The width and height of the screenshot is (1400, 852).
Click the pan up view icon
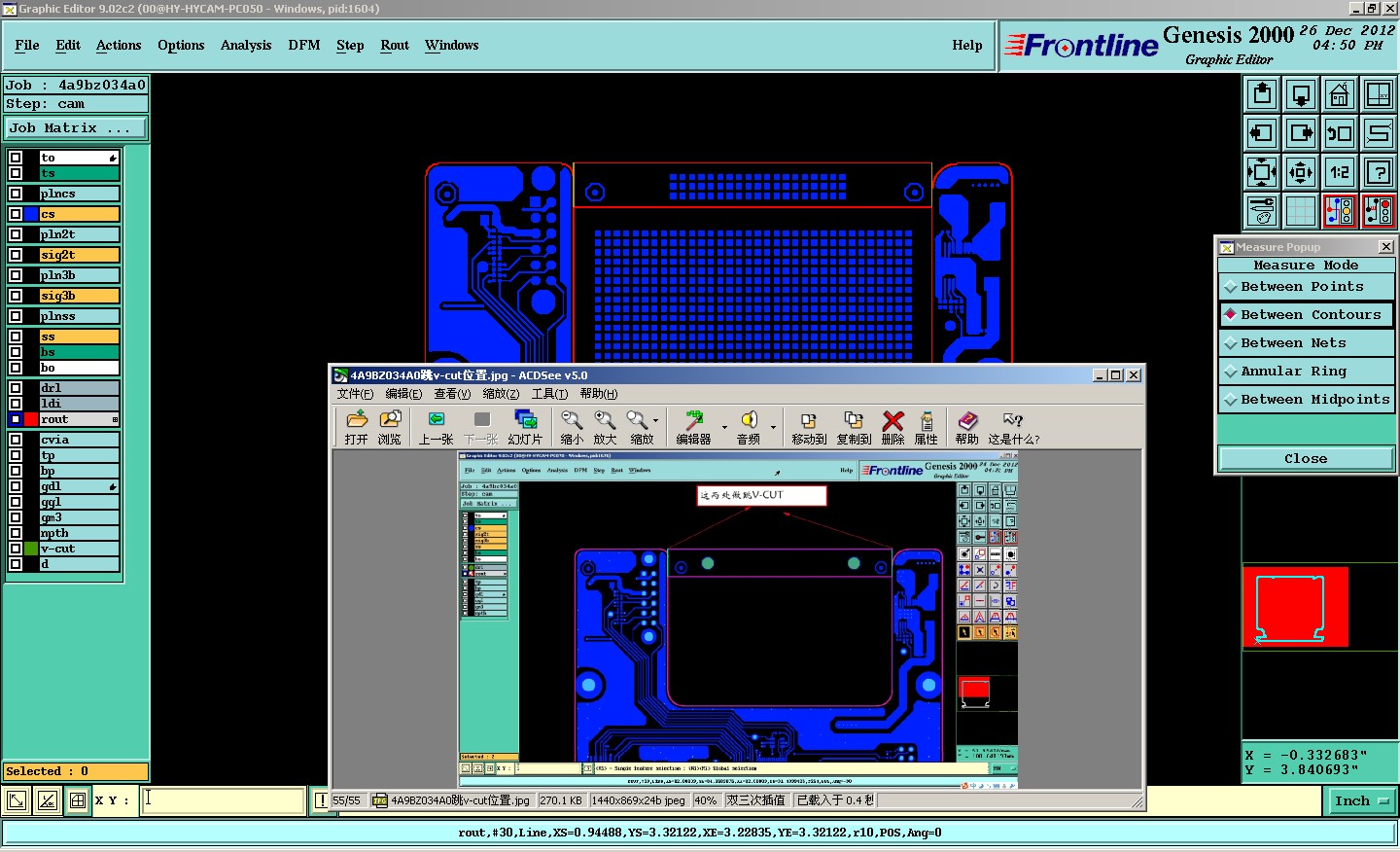coord(1262,94)
